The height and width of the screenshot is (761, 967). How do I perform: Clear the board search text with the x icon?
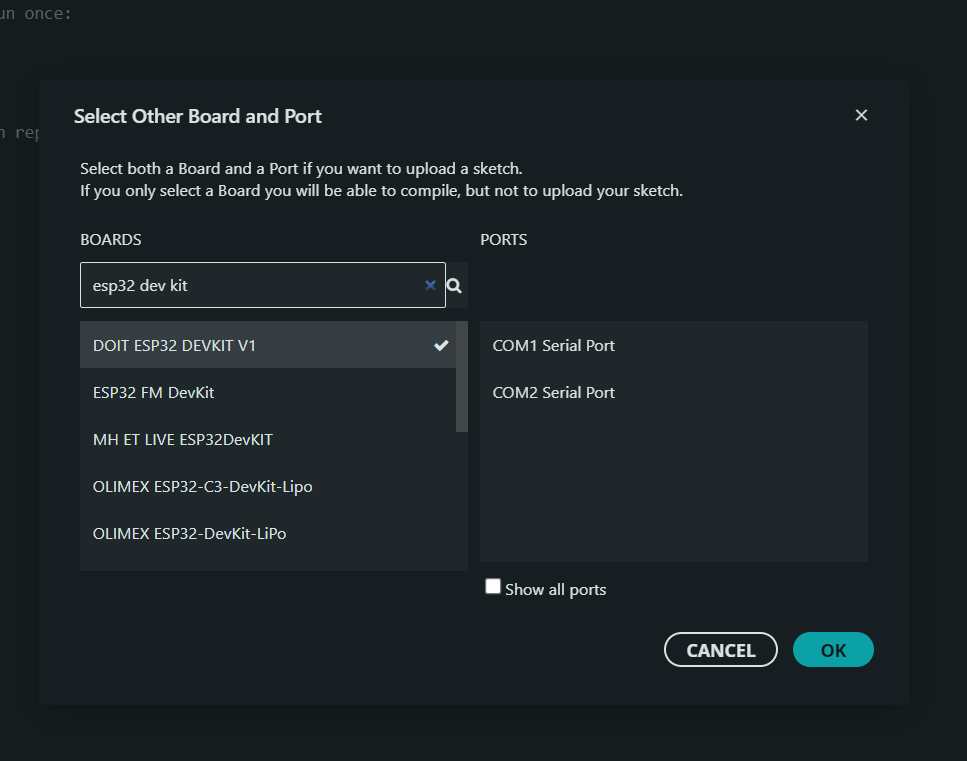430,285
